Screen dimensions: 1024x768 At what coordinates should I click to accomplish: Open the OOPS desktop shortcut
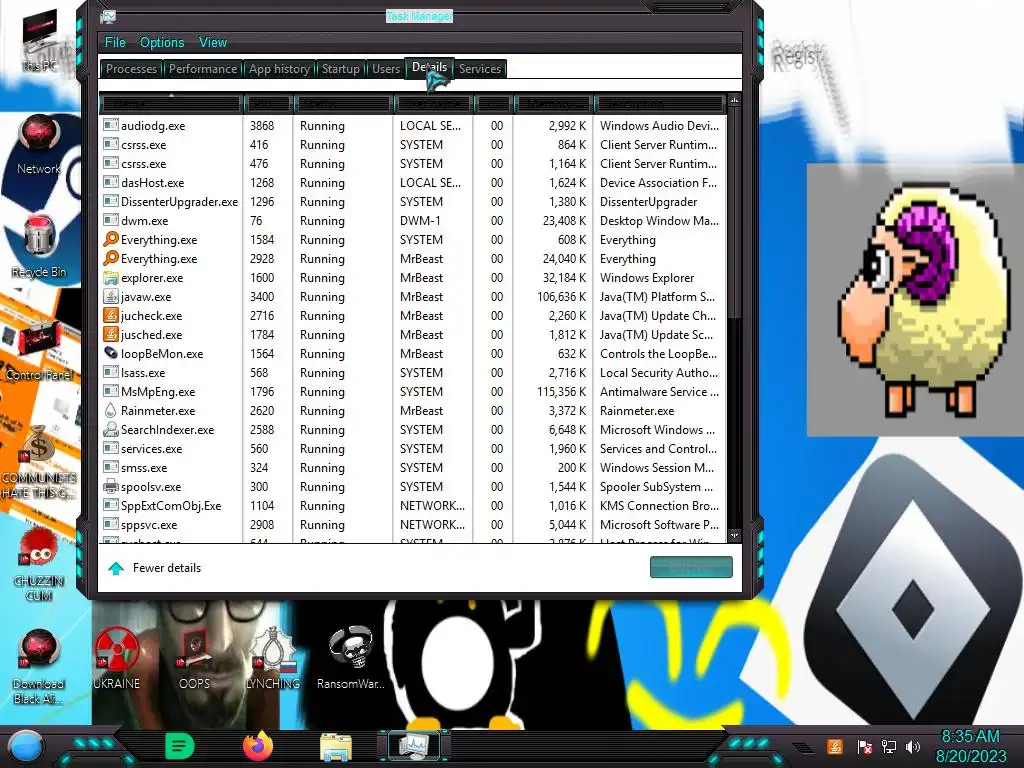click(194, 658)
